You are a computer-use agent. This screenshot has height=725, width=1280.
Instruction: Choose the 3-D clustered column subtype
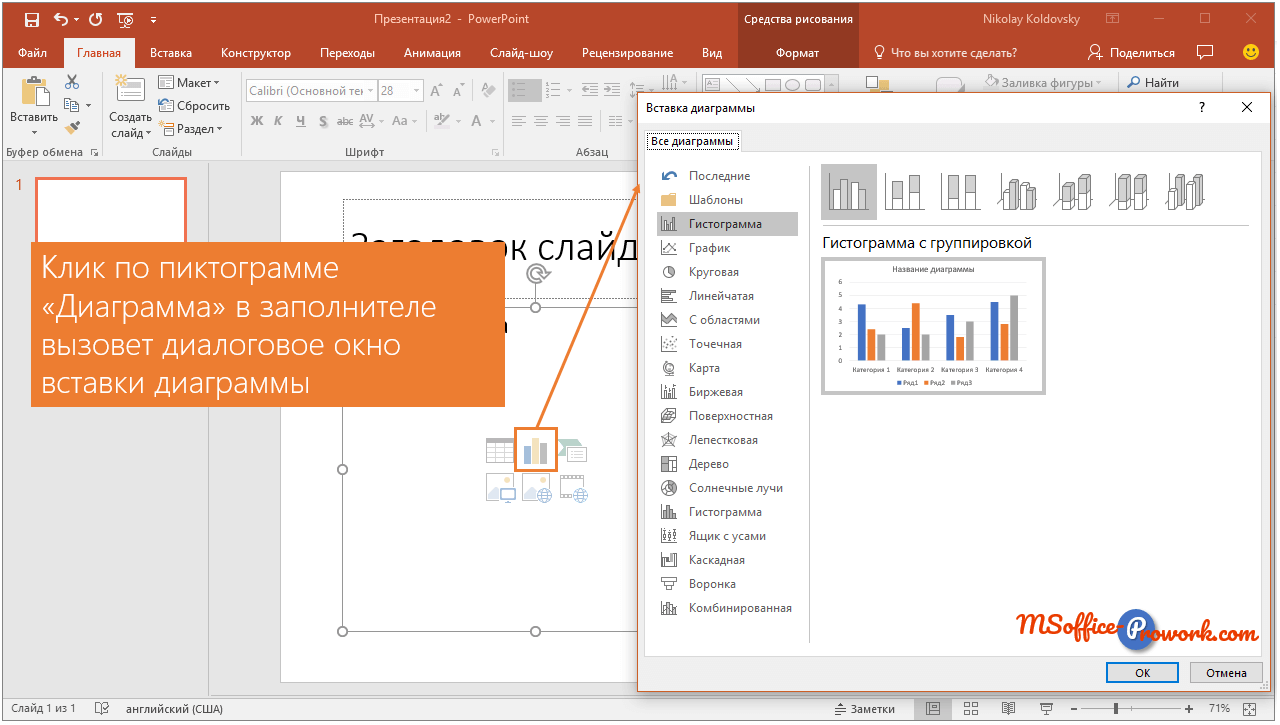tap(1016, 192)
